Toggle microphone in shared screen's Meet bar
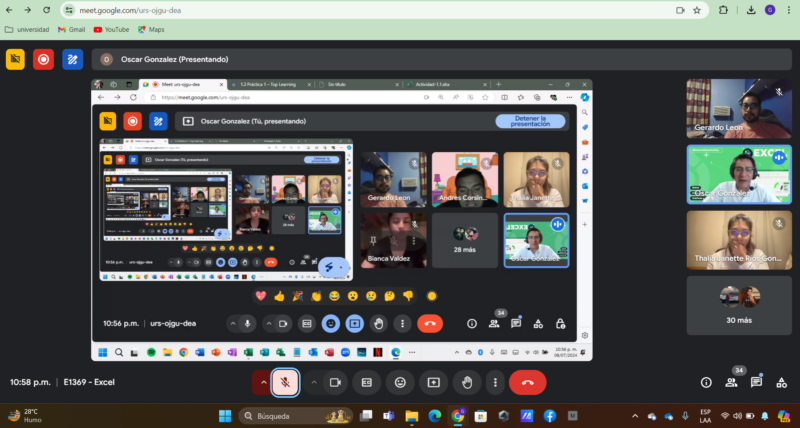This screenshot has height=428, width=800. 247,323
